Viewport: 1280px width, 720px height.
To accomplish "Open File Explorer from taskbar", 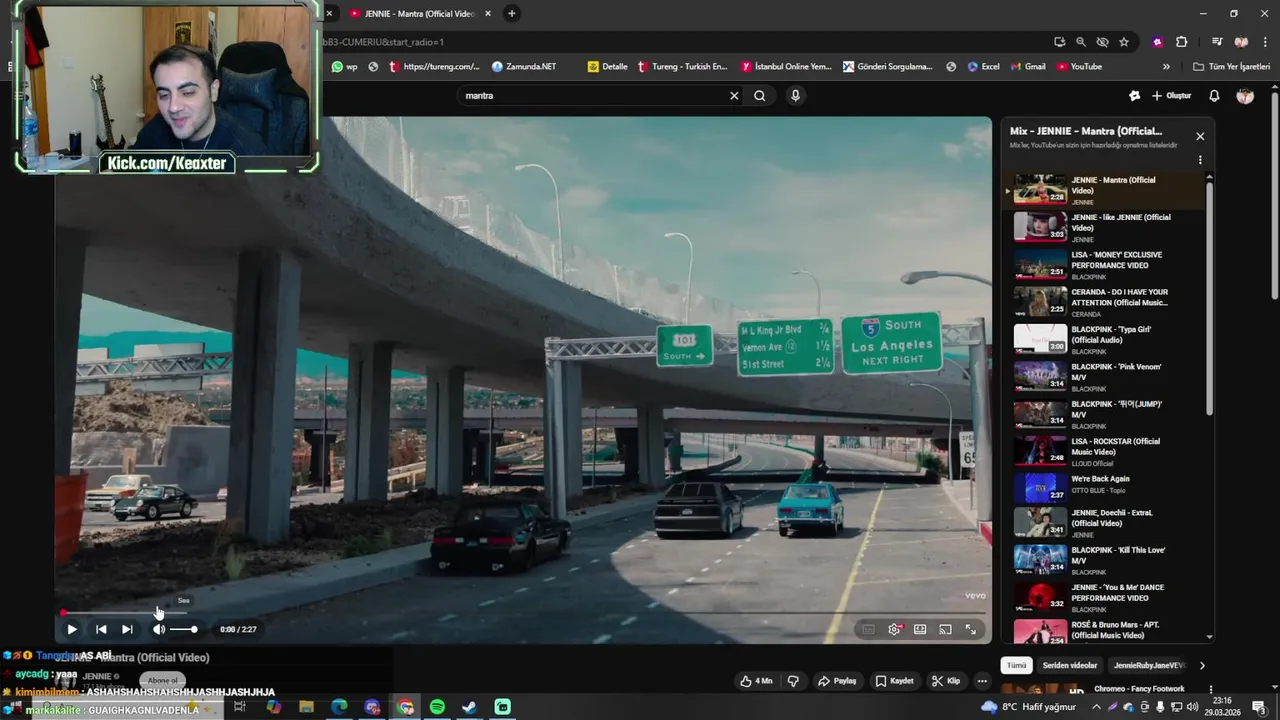I will (306, 707).
